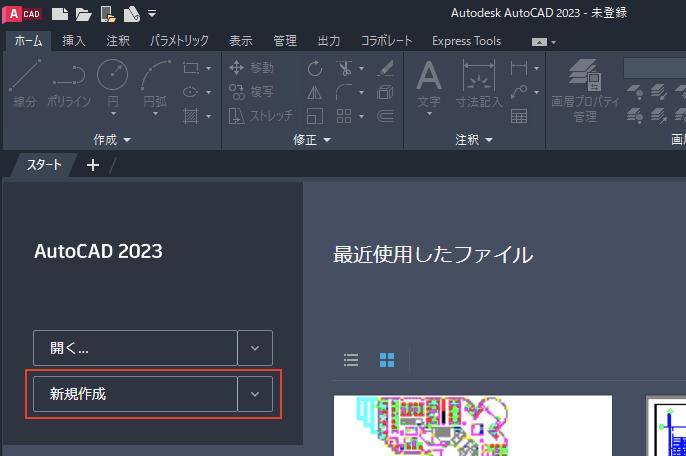Select the mirror tool
Image resolution: width=686 pixels, height=456 pixels.
[315, 92]
